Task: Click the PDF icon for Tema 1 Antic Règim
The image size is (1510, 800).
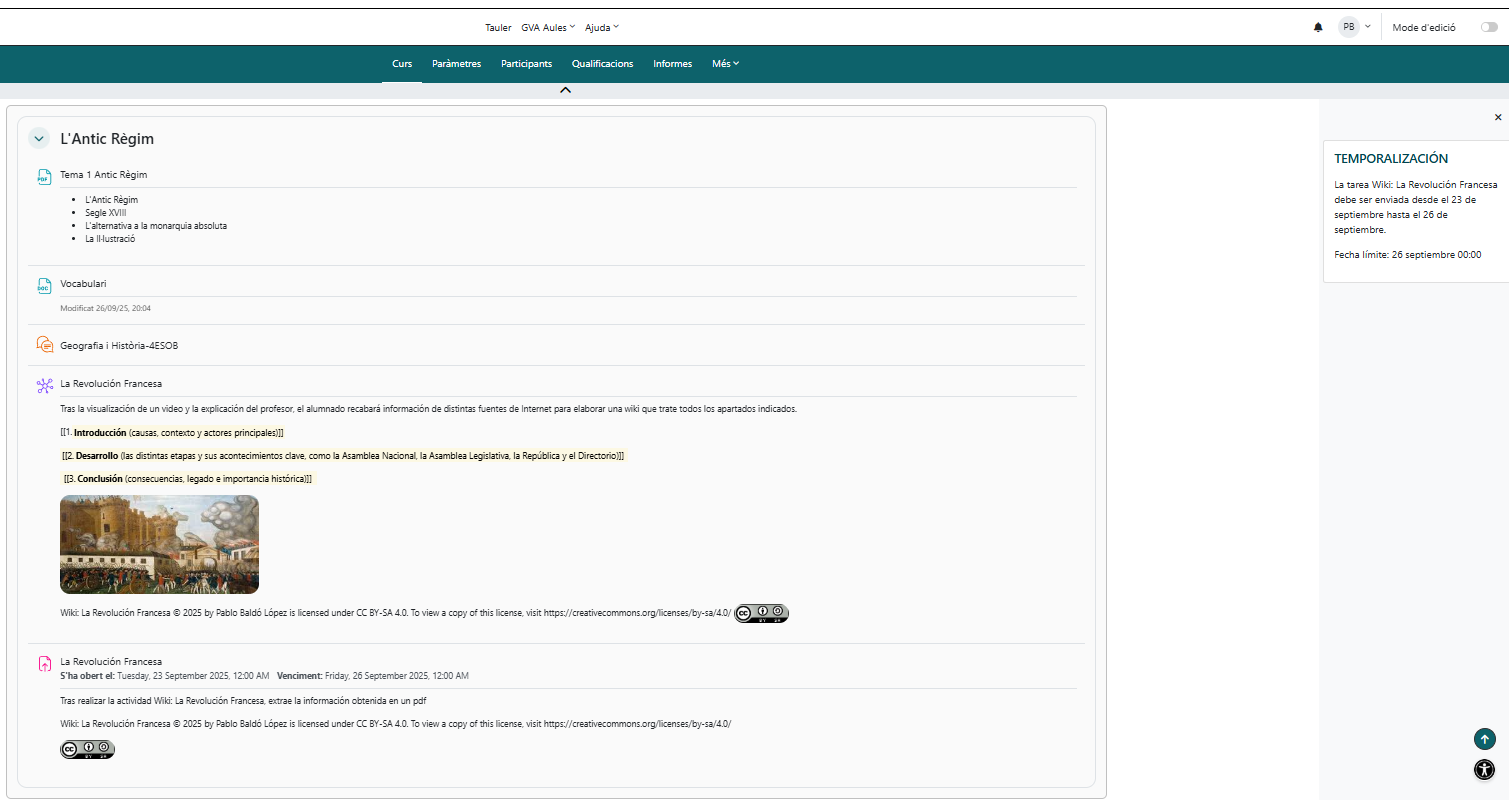Action: 43,176
